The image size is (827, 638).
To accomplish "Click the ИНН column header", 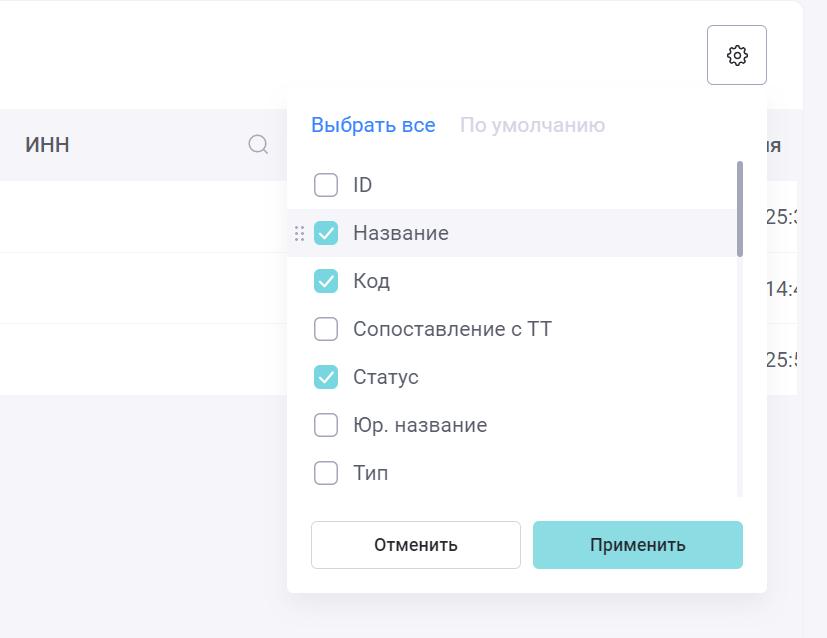I will 47,145.
